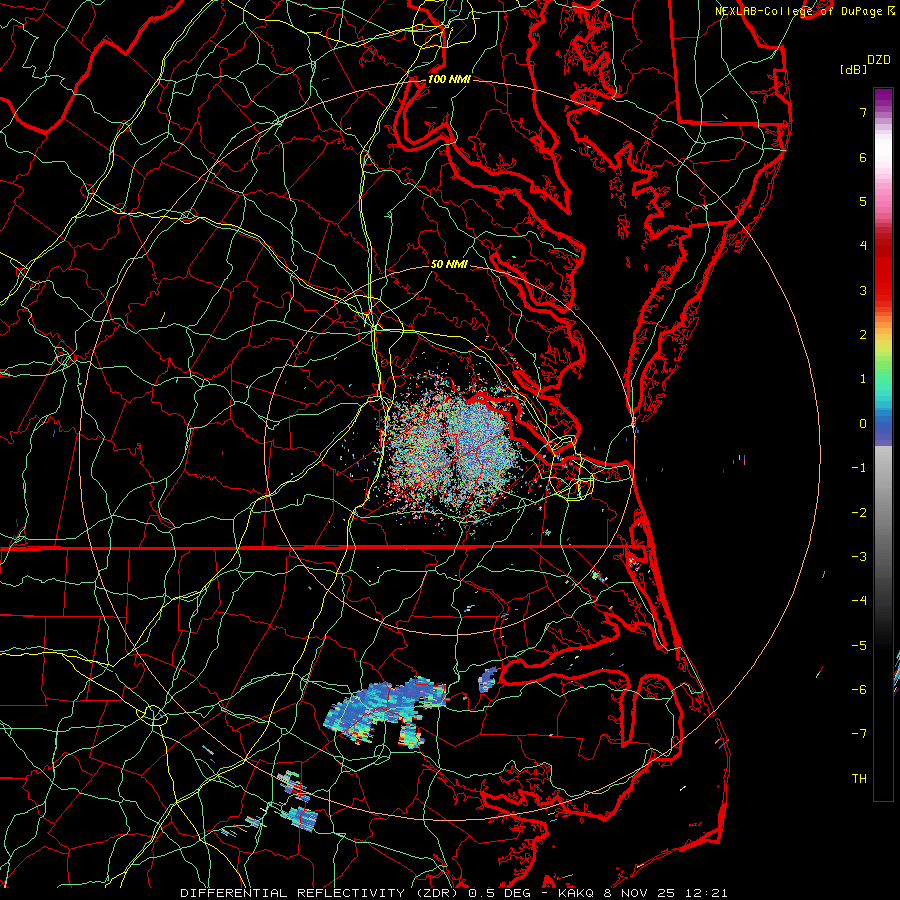Click the ZDR color scale bar
Image resolution: width=900 pixels, height=900 pixels.
click(883, 444)
